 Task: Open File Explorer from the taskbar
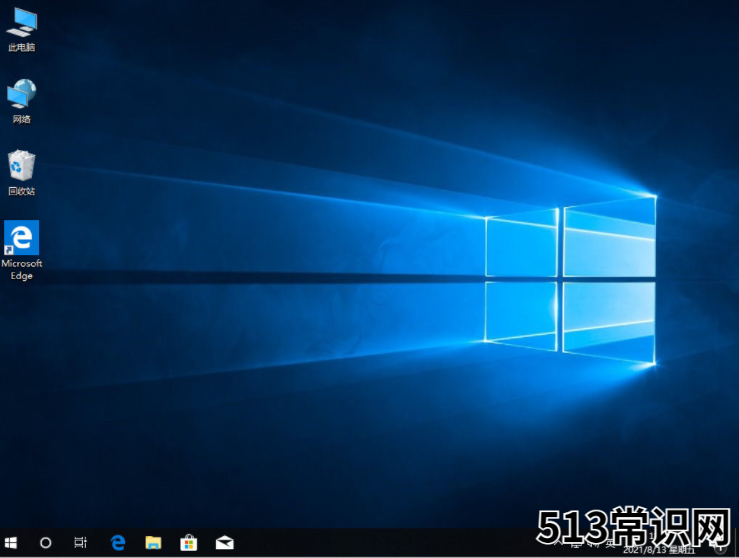[153, 543]
